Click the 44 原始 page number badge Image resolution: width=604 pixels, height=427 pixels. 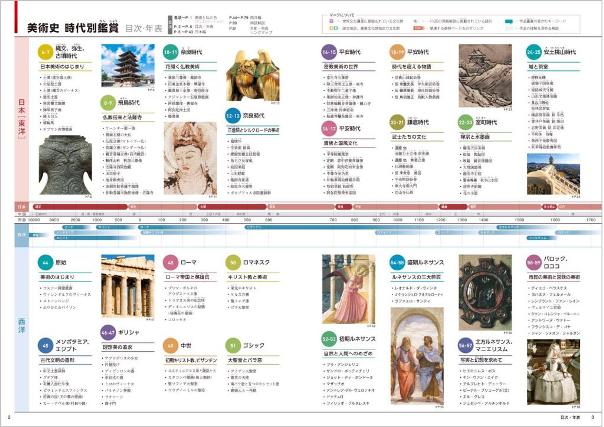pos(47,260)
